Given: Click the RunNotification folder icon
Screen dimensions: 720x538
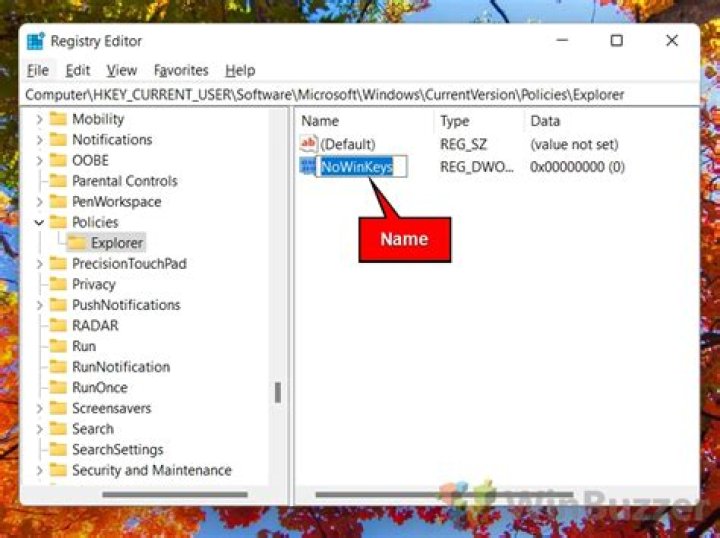Looking at the screenshot, I should pos(58,367).
